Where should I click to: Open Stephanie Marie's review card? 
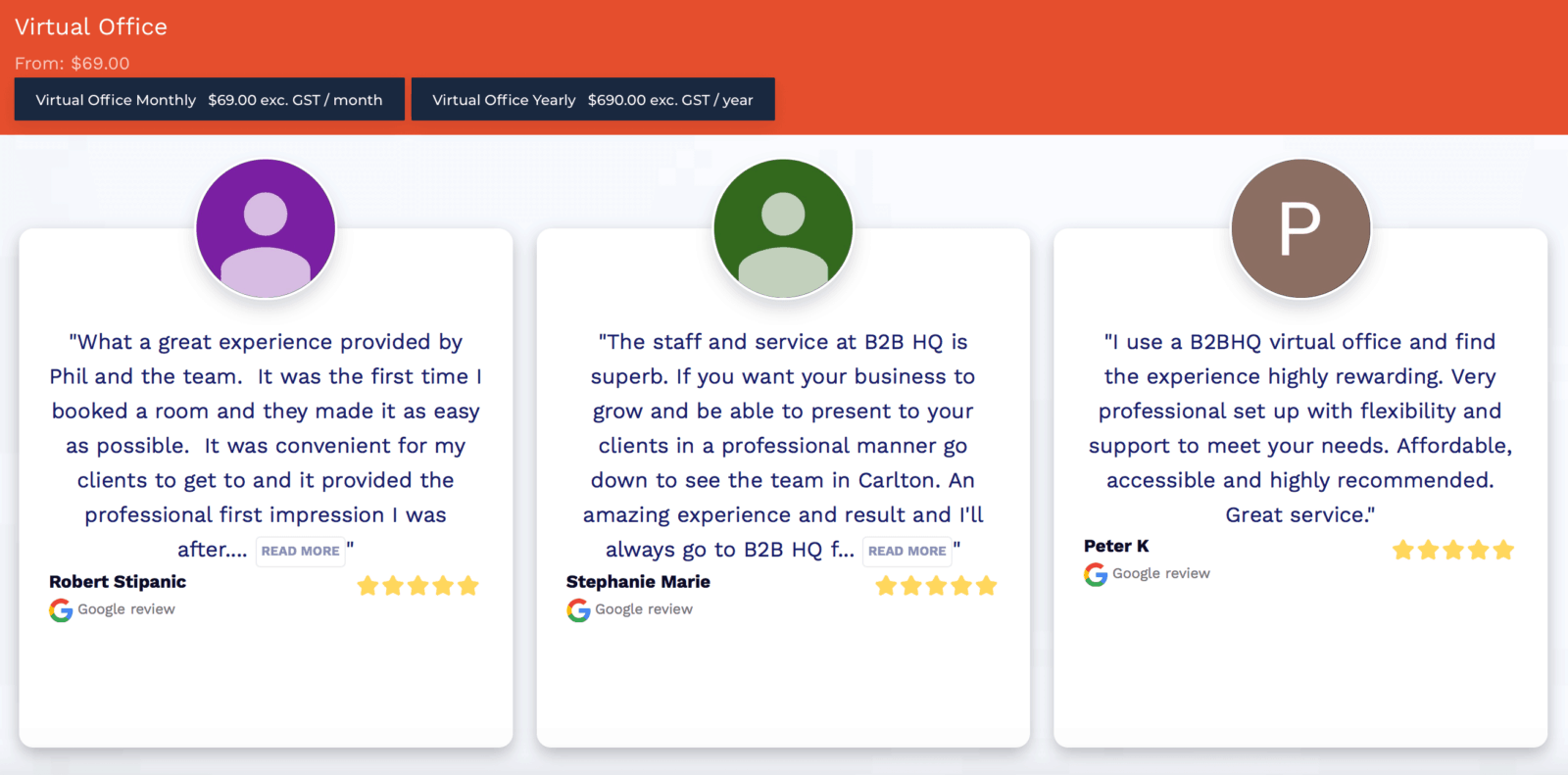pos(783,487)
